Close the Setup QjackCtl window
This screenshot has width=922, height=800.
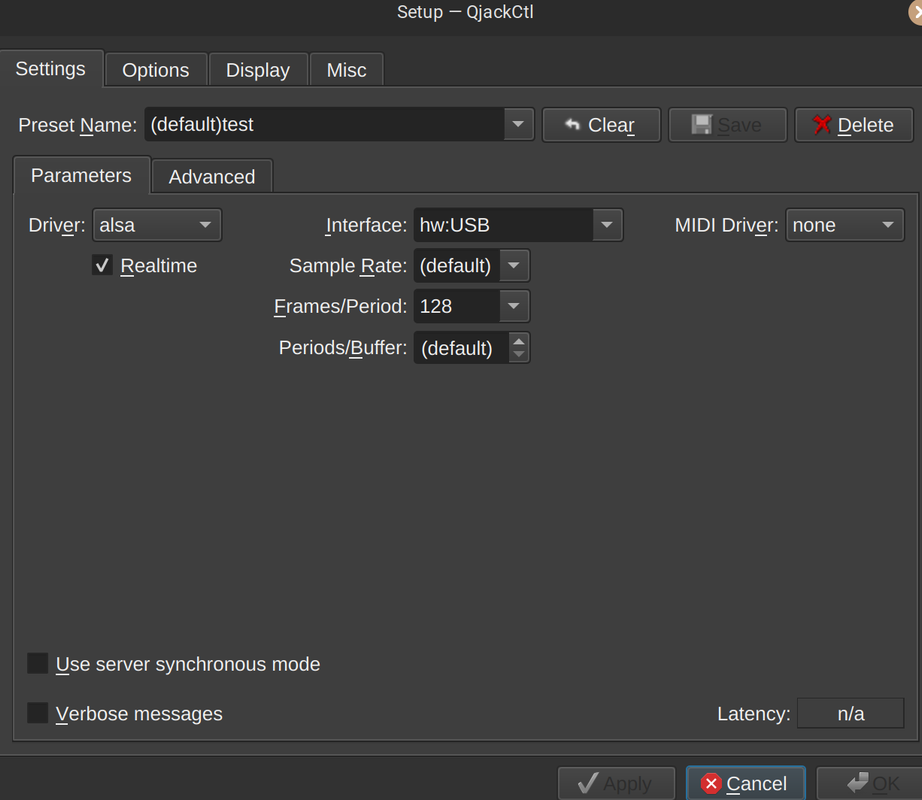point(916,12)
